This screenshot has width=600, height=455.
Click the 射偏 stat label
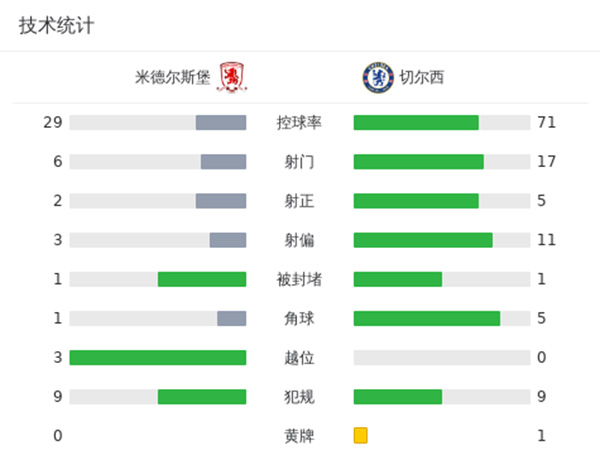(x=299, y=240)
